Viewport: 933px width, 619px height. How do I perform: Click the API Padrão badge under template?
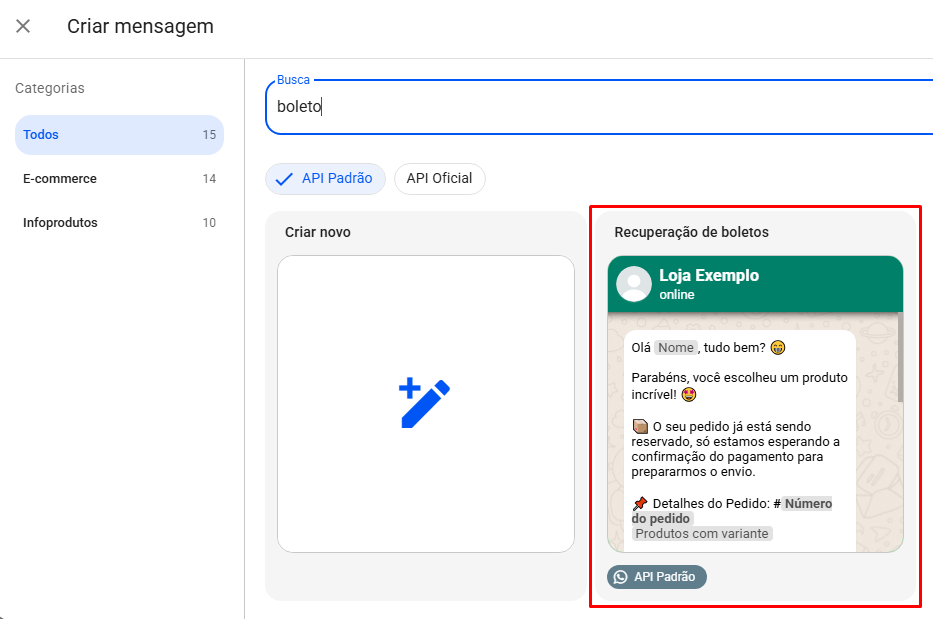pos(657,577)
